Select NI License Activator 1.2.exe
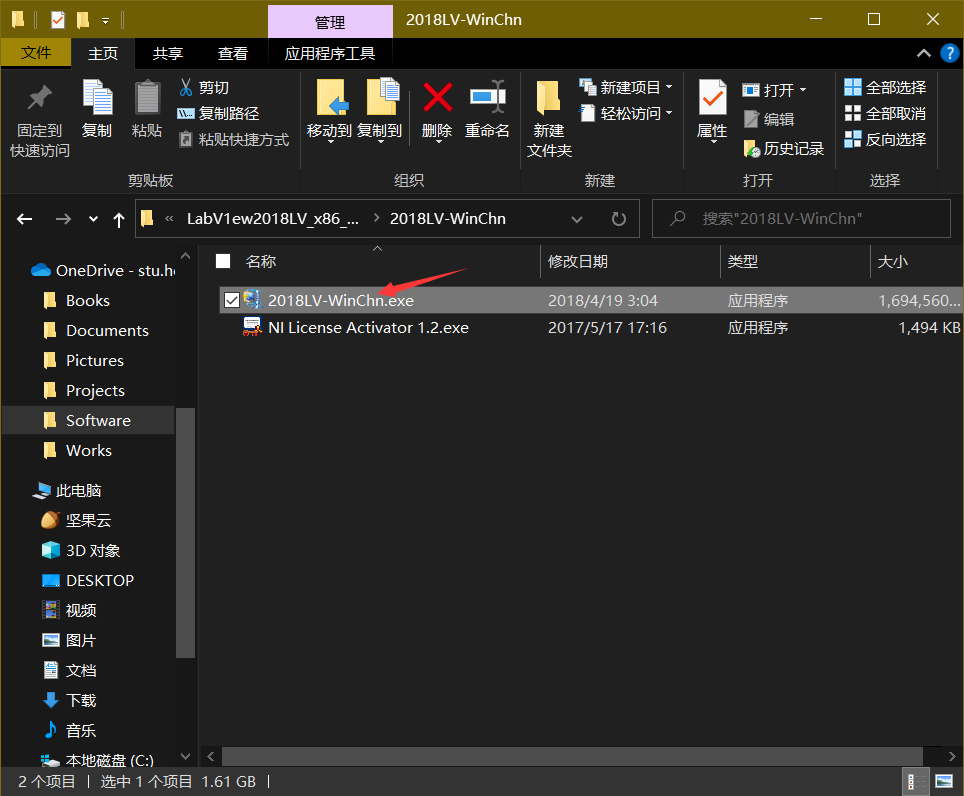964x796 pixels. [x=368, y=328]
